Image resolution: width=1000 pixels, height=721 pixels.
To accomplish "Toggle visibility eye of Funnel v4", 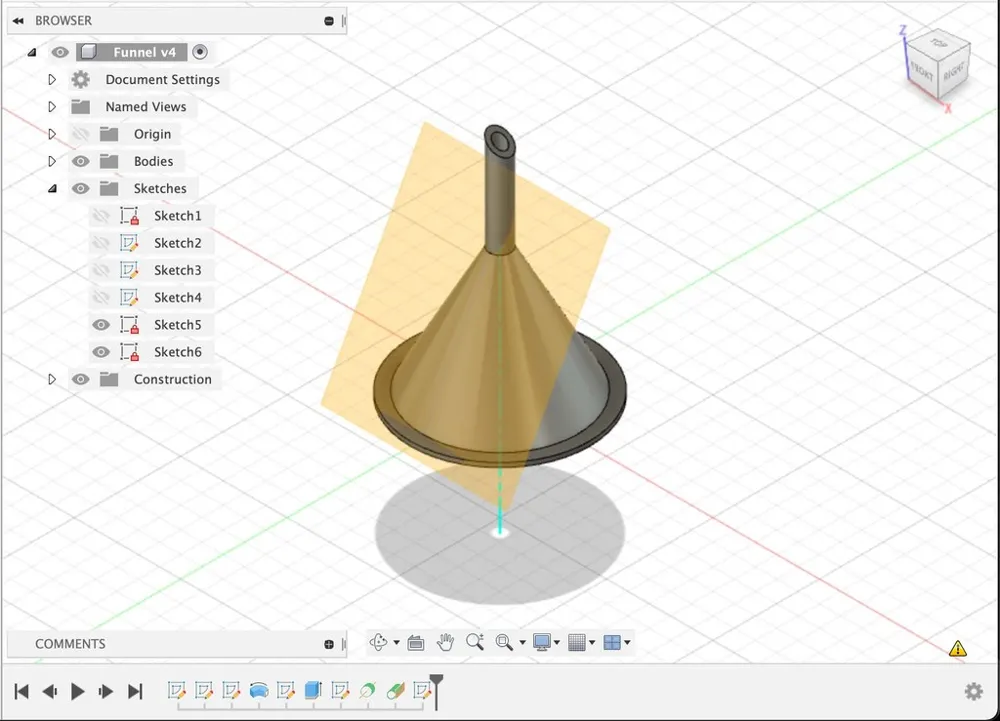I will [60, 52].
